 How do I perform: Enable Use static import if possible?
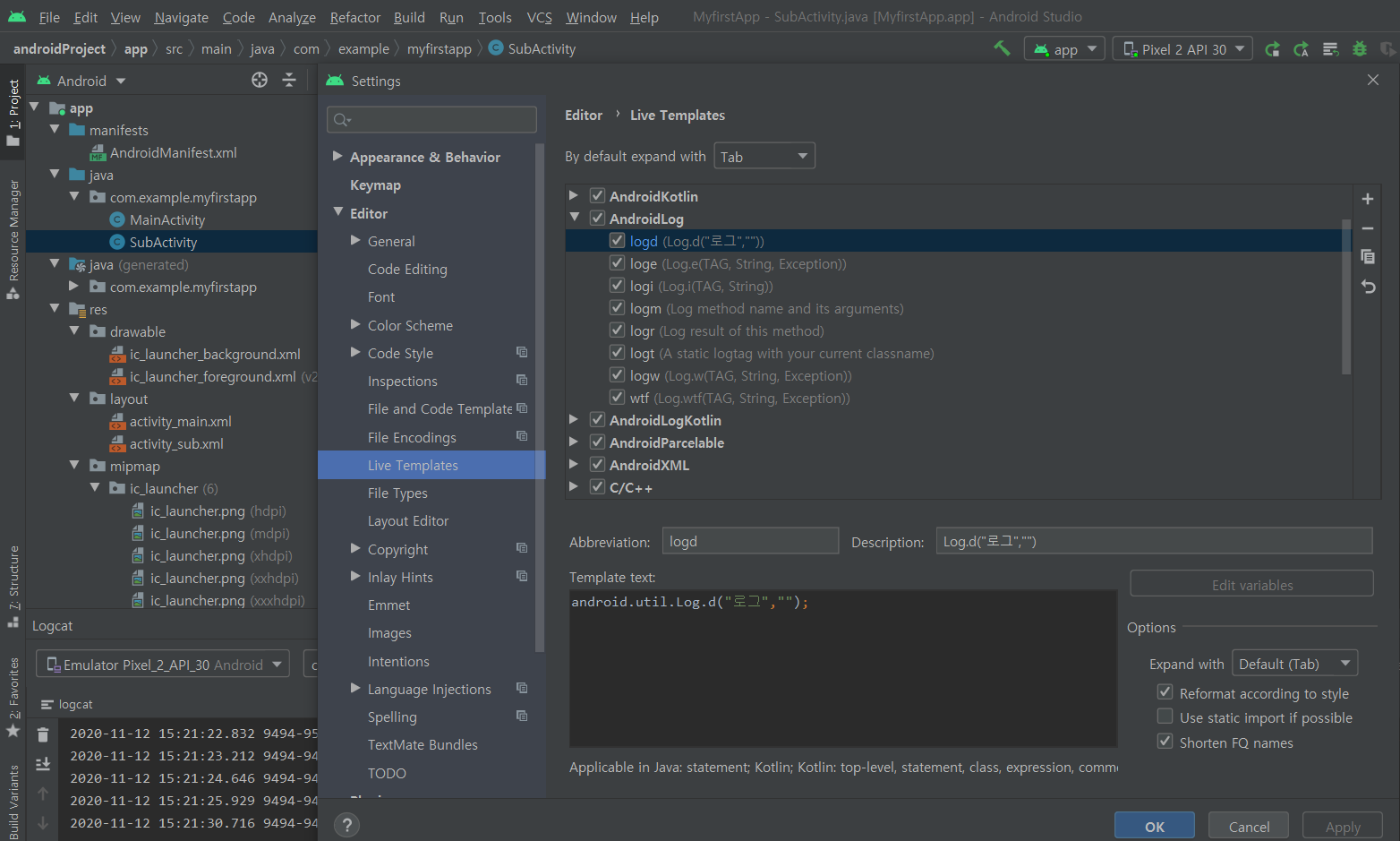tap(1165, 717)
